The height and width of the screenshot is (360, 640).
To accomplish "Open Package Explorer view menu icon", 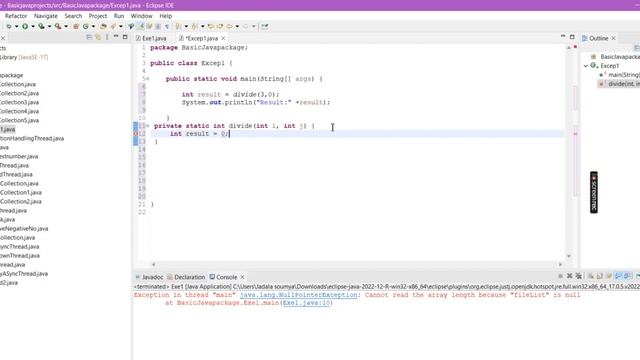I will point(107,37).
